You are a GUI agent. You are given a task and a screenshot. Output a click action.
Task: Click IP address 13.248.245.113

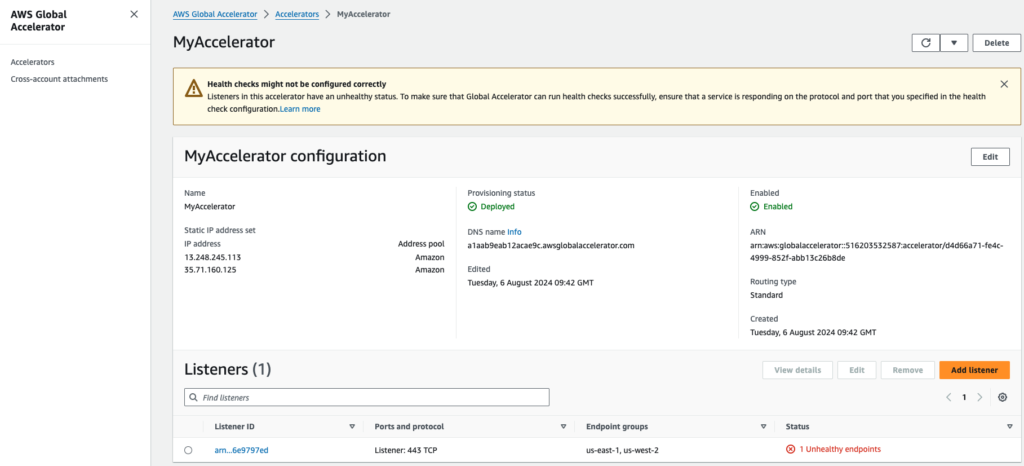[212, 257]
